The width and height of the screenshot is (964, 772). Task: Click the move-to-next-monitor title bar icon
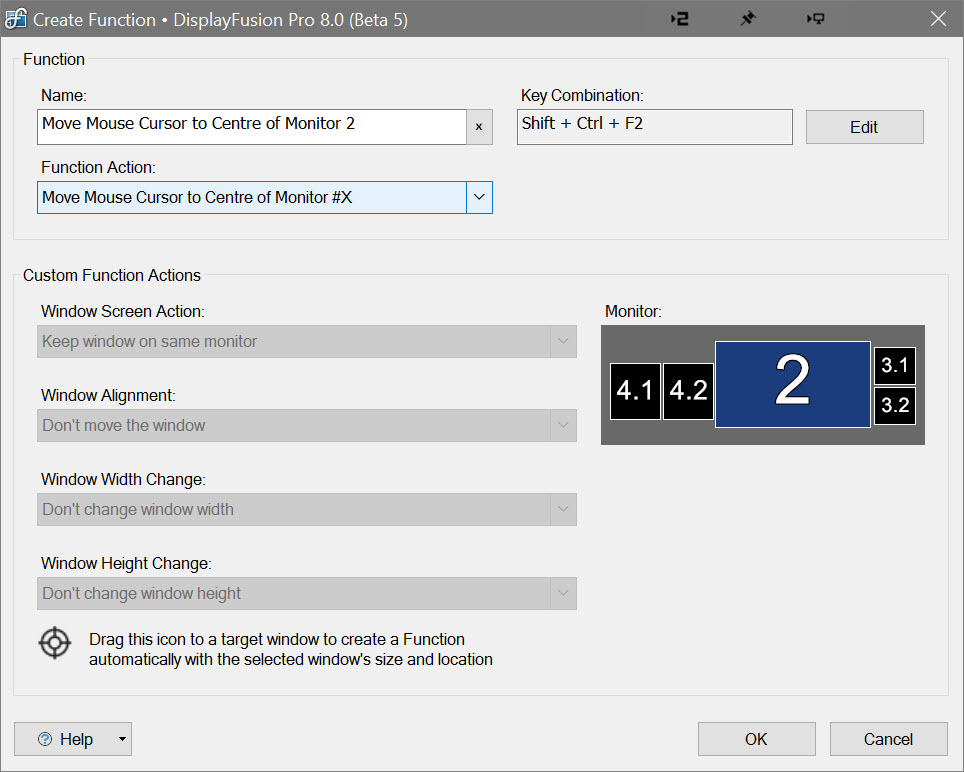pos(815,19)
